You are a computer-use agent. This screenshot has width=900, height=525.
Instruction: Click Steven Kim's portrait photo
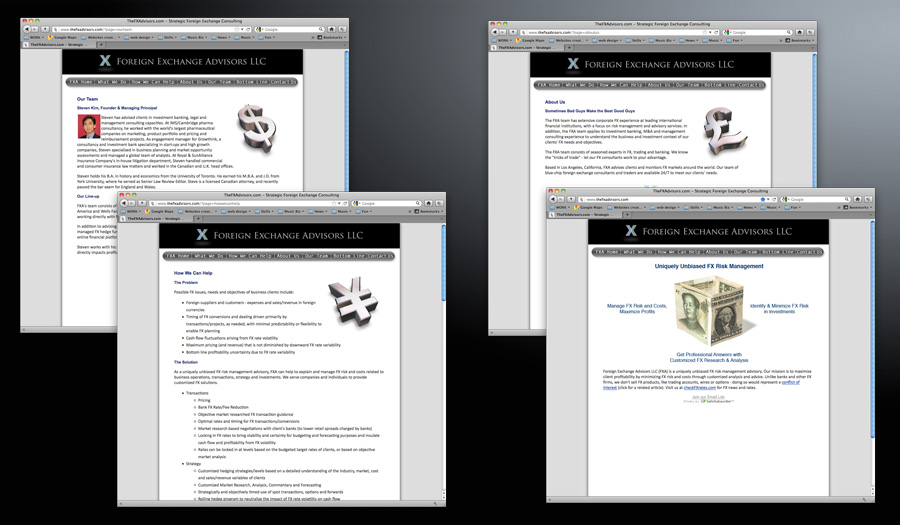point(87,127)
